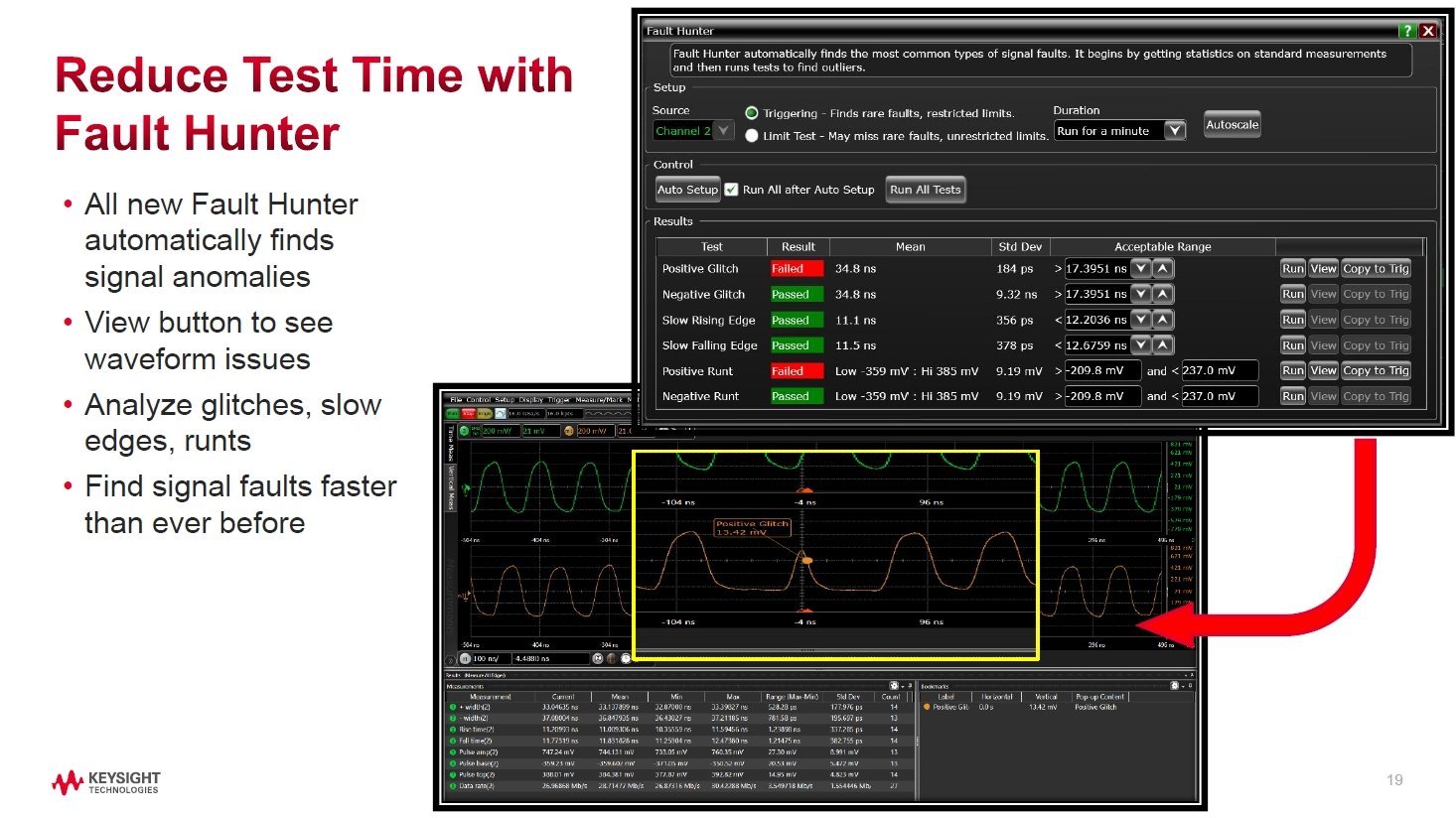Decrease Positive Glitch acceptable range with down arrow
The image size is (1456, 818).
tap(1141, 268)
